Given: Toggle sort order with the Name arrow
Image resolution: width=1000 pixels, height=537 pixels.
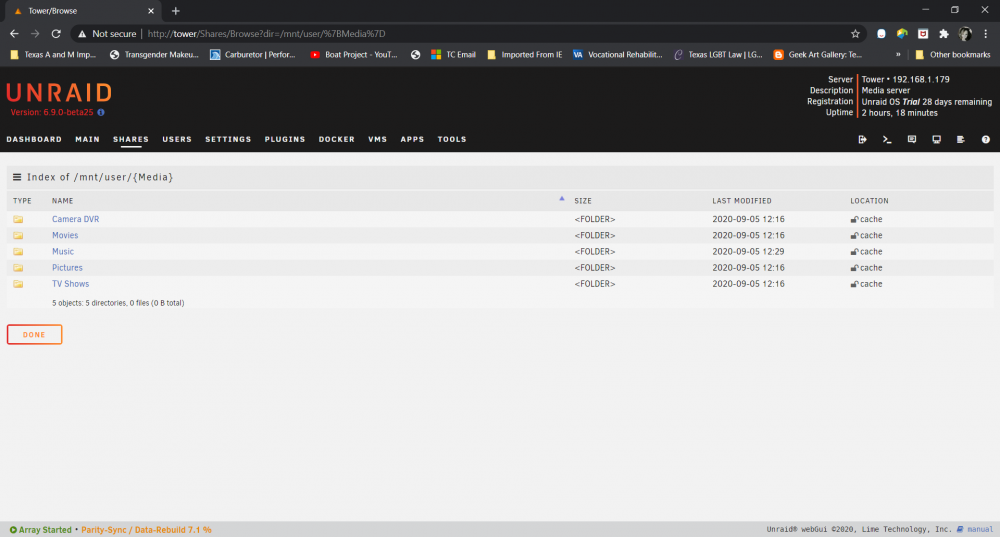Looking at the screenshot, I should click(x=562, y=198).
